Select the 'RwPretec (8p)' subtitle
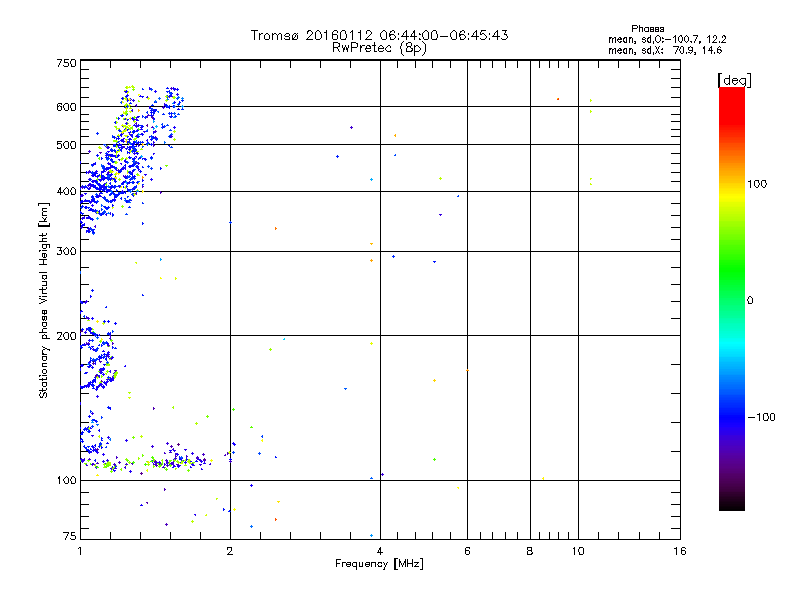This screenshot has width=800, height=600. (x=379, y=48)
